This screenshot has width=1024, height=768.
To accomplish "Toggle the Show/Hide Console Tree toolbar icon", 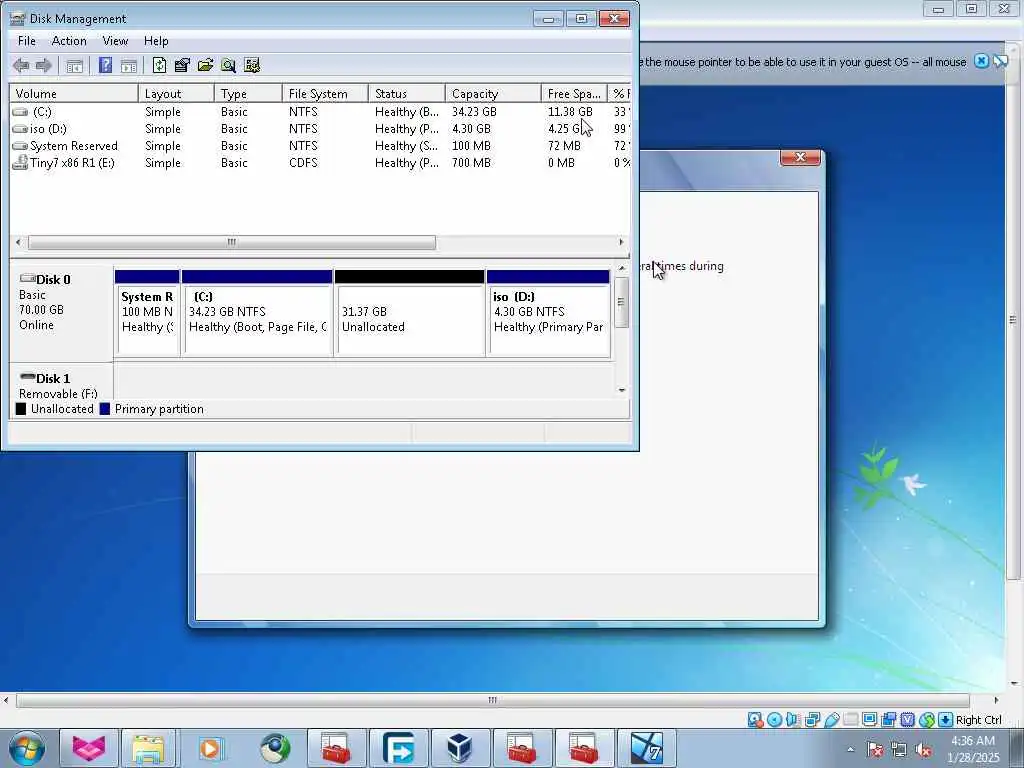I will (74, 65).
